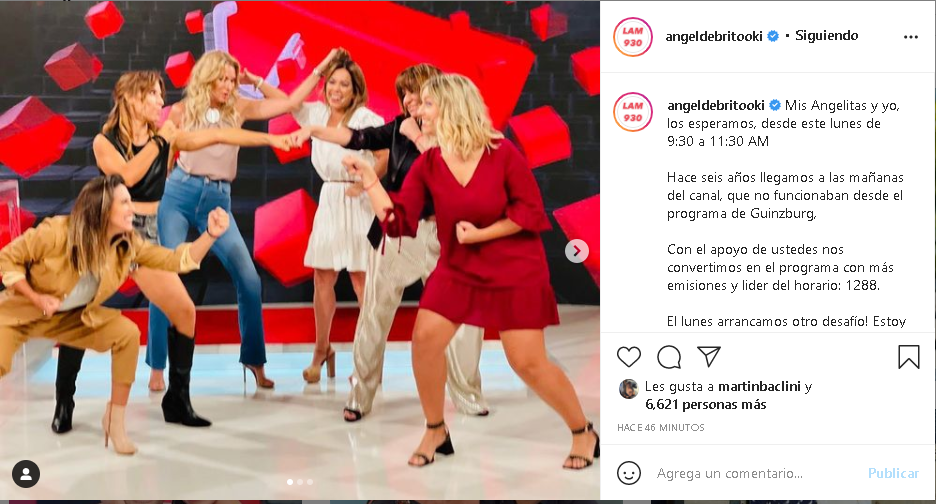Viewport: 936px width, 504px height.
Task: View the 6,621 personas más likes list
Action: 706,404
